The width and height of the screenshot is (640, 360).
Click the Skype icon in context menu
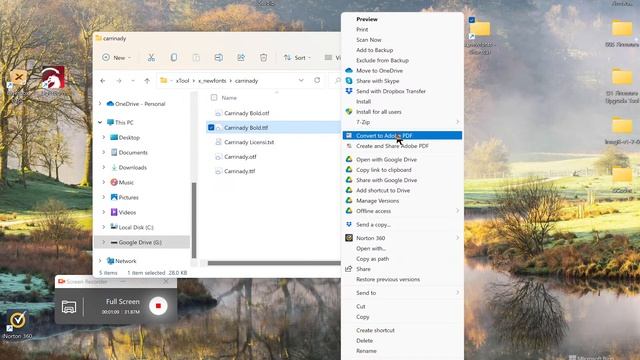[349, 81]
